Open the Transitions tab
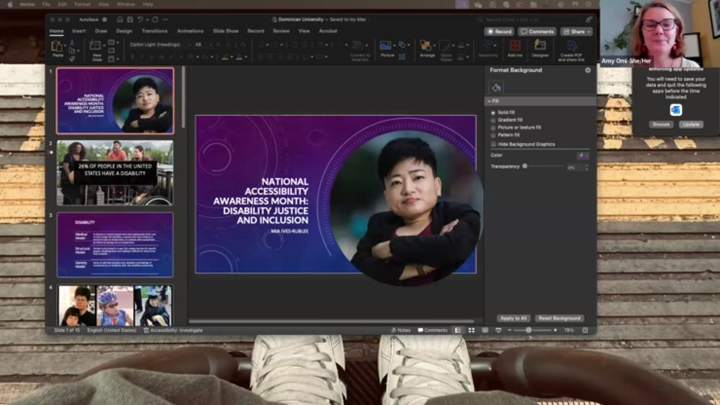This screenshot has height=405, width=720. pyautogui.click(x=154, y=31)
